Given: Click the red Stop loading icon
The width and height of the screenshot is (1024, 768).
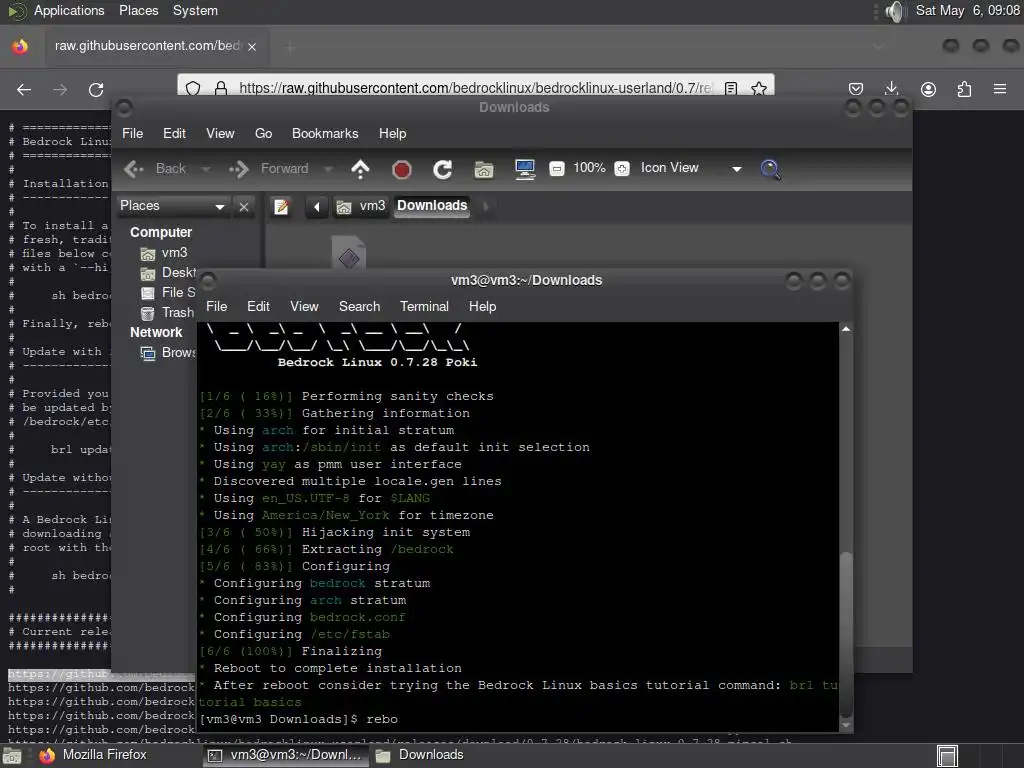Looking at the screenshot, I should tap(402, 170).
